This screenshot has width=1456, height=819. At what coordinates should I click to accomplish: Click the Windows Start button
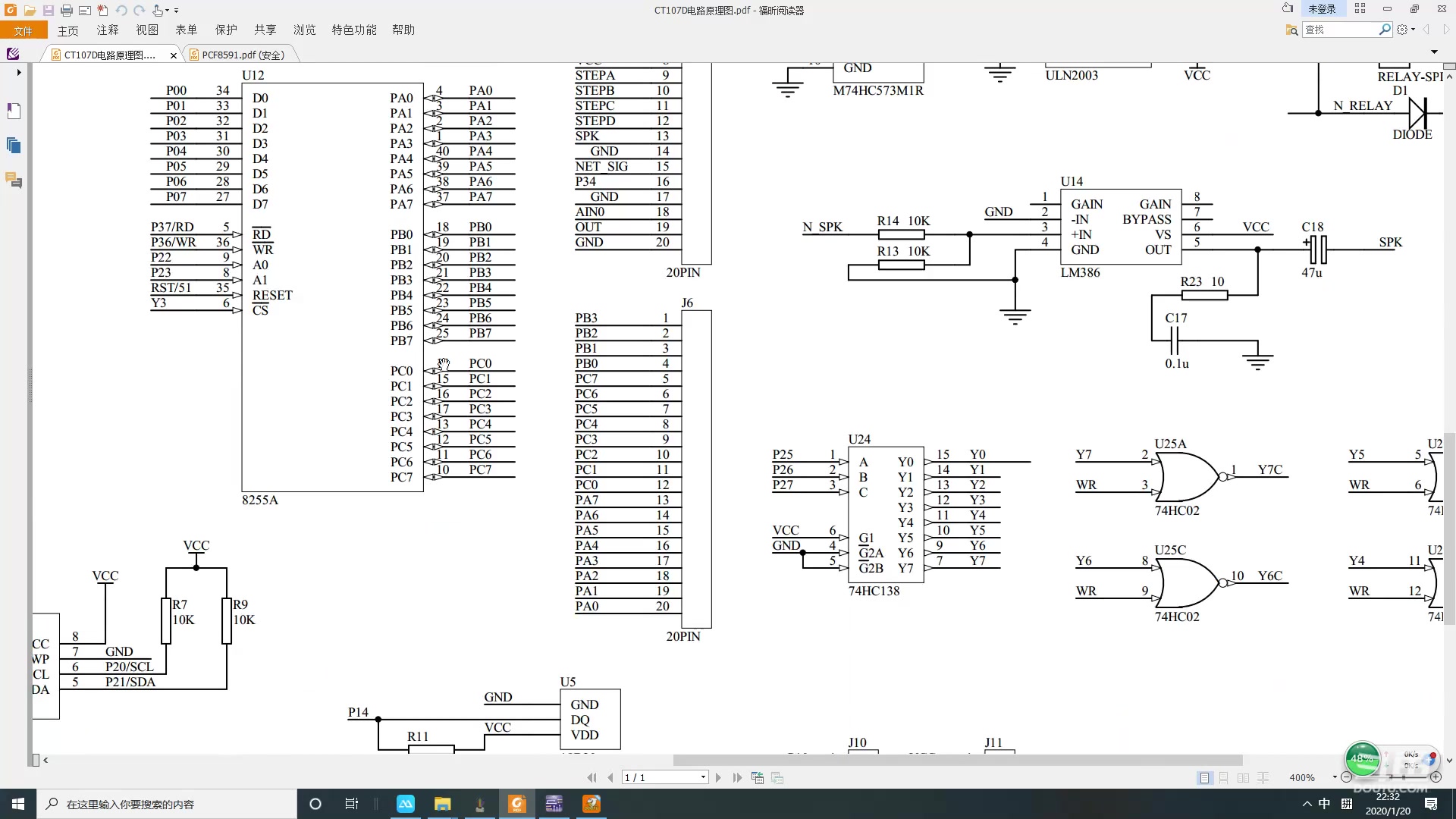click(18, 804)
